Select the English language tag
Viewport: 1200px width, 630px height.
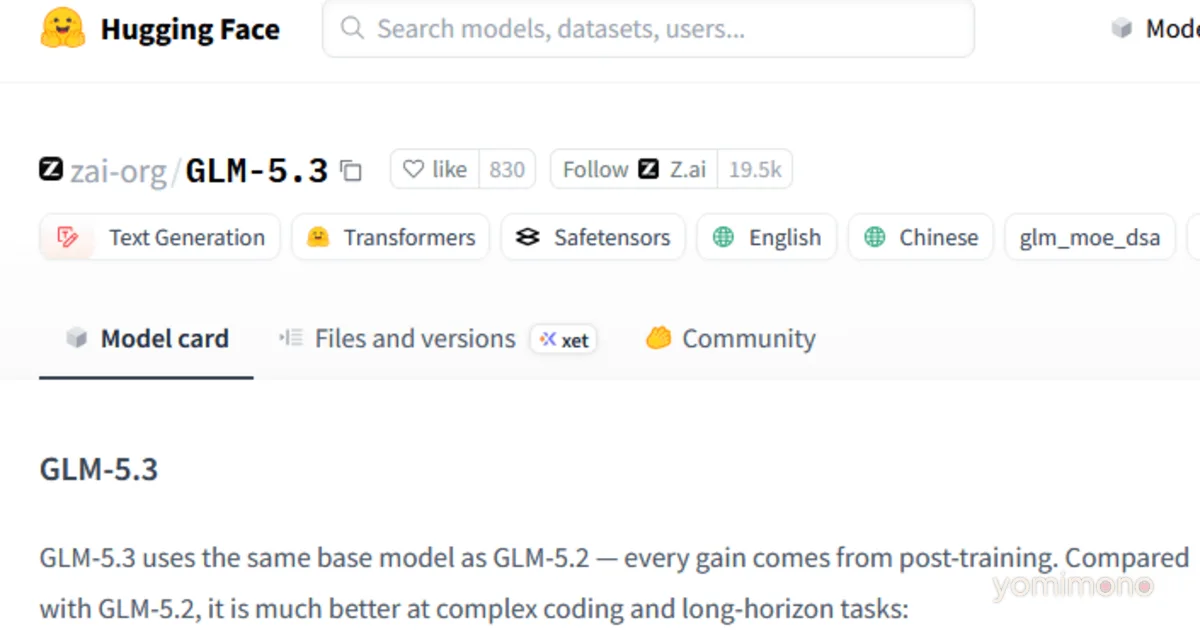[767, 237]
